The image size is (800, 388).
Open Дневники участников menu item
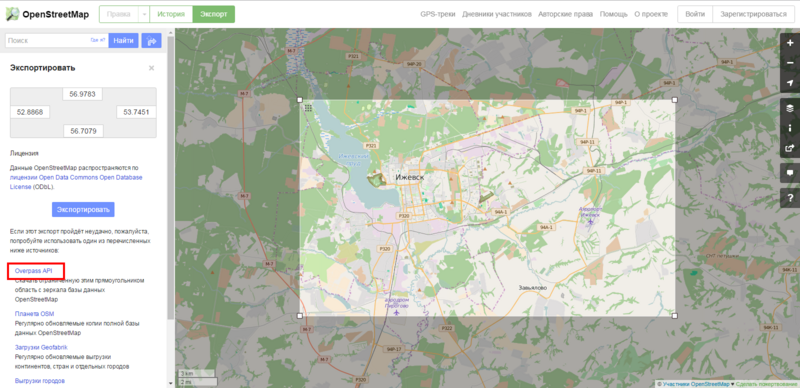point(497,14)
